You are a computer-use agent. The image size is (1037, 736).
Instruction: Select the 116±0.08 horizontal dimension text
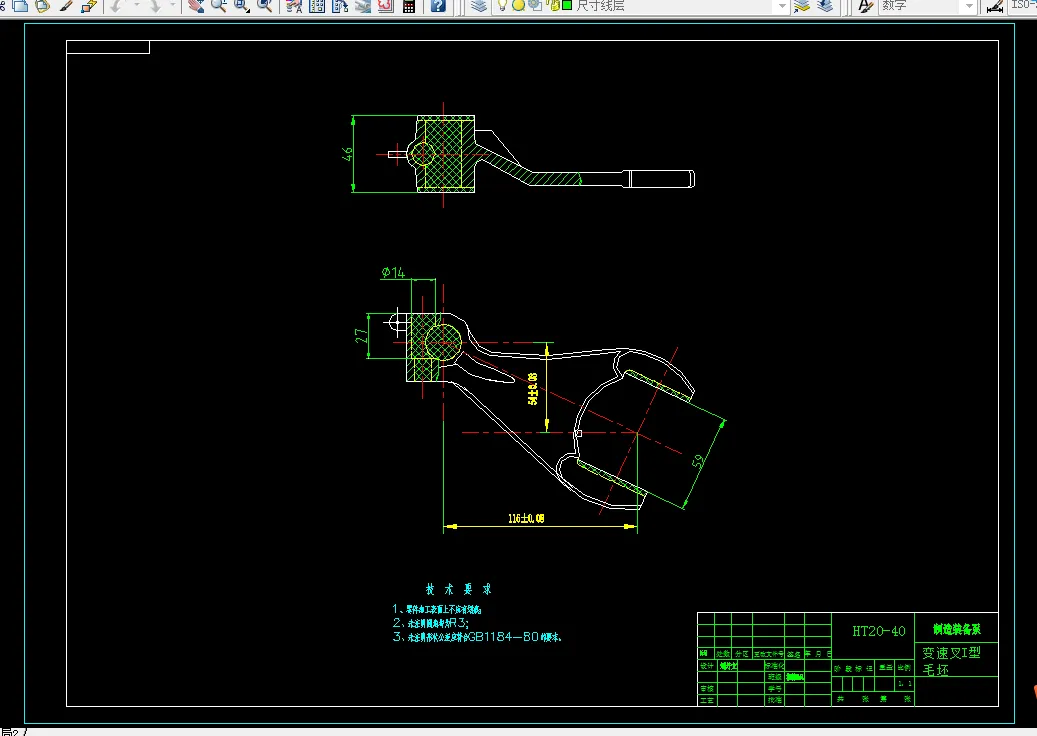point(526,518)
